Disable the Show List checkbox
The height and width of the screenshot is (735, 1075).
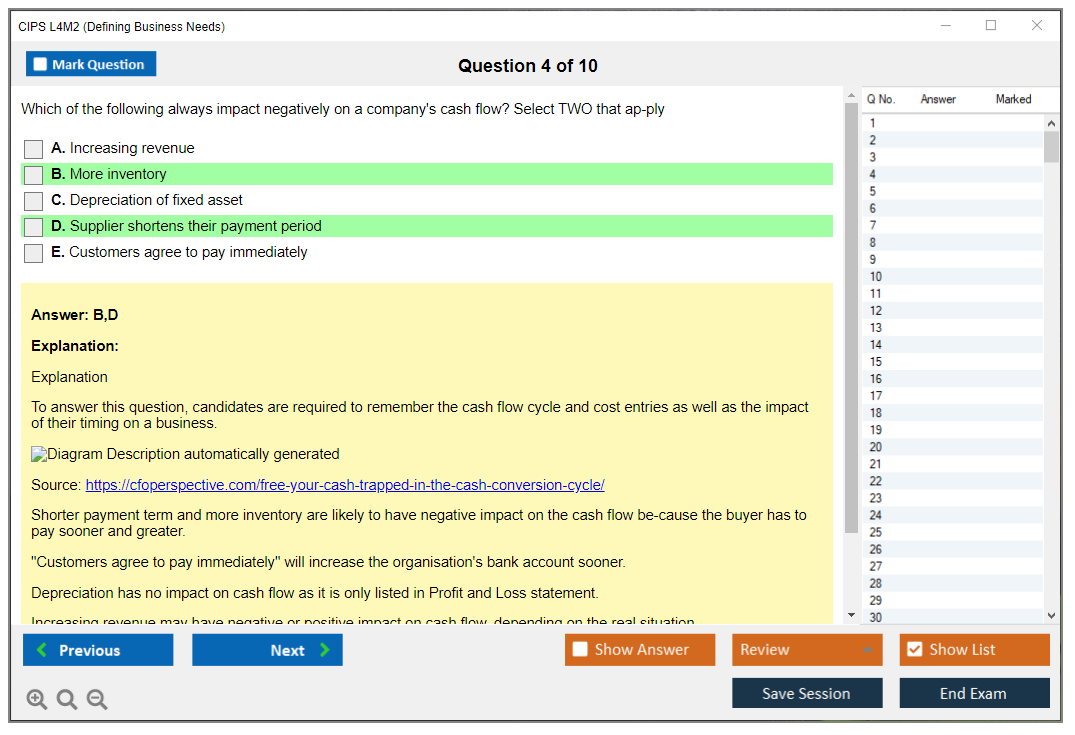coord(914,650)
